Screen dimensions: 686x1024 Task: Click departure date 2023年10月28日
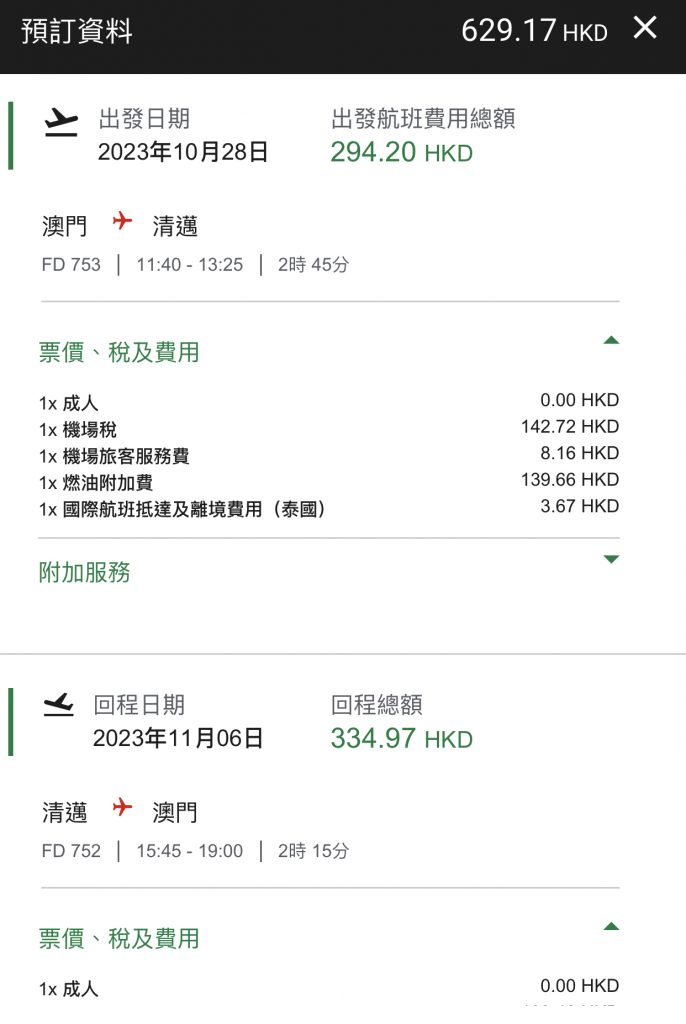(183, 152)
